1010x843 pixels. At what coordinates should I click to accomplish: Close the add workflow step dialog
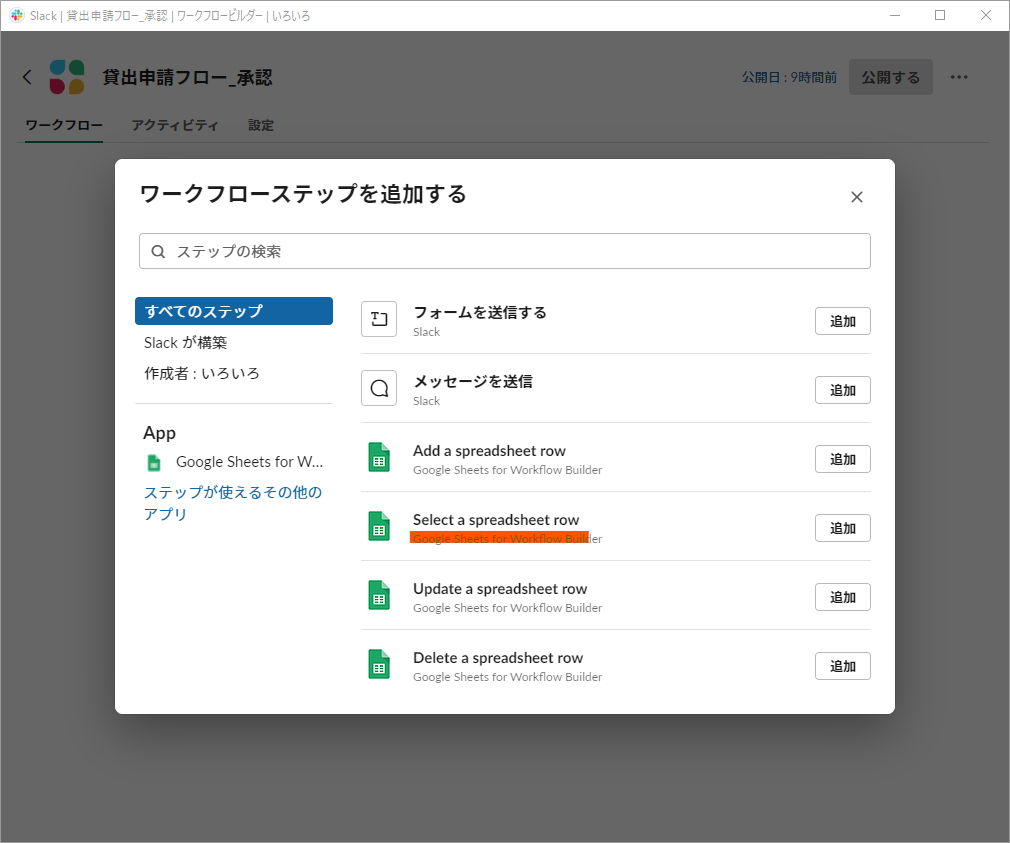[x=856, y=197]
